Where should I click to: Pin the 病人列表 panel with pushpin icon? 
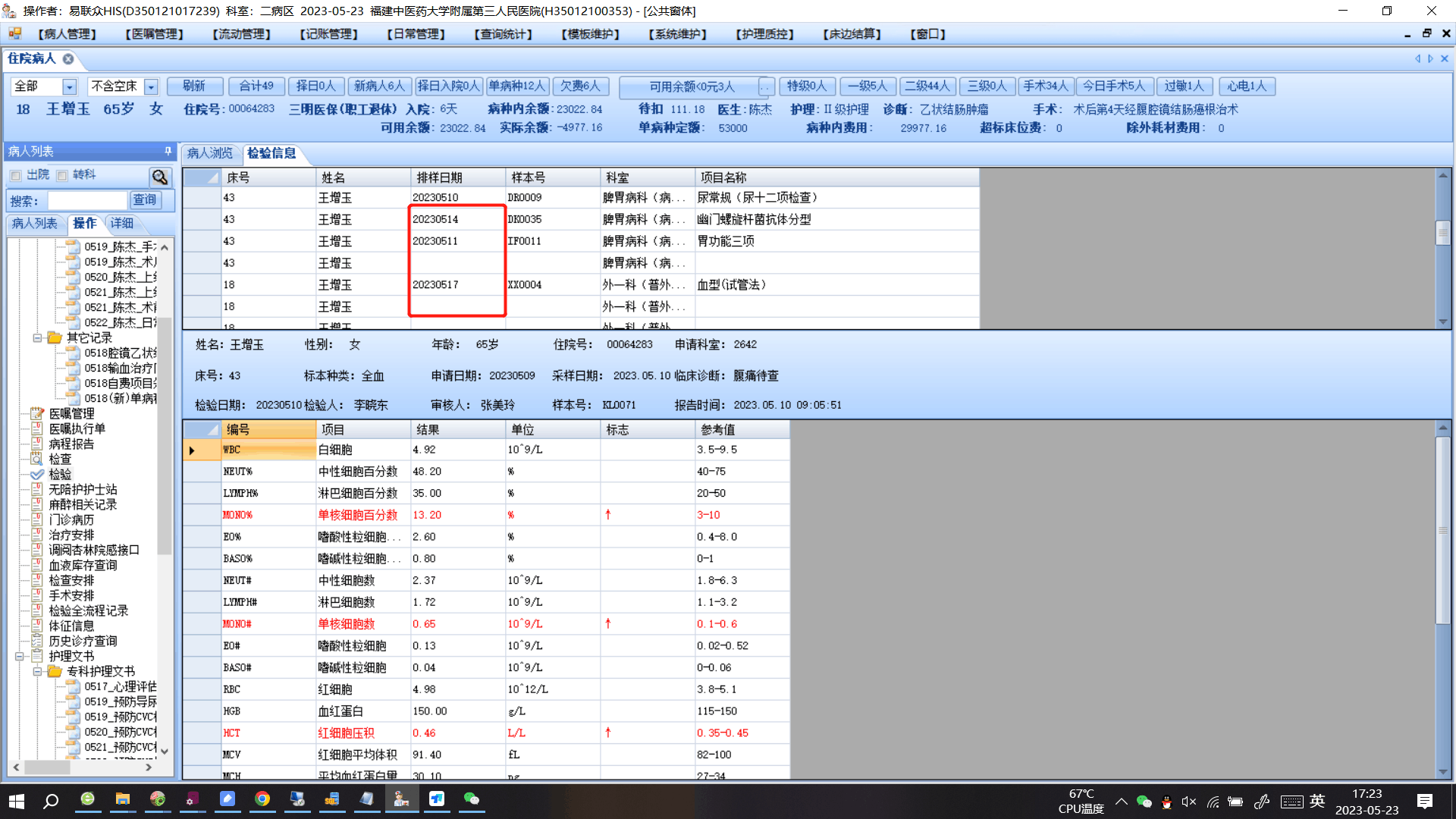[168, 151]
